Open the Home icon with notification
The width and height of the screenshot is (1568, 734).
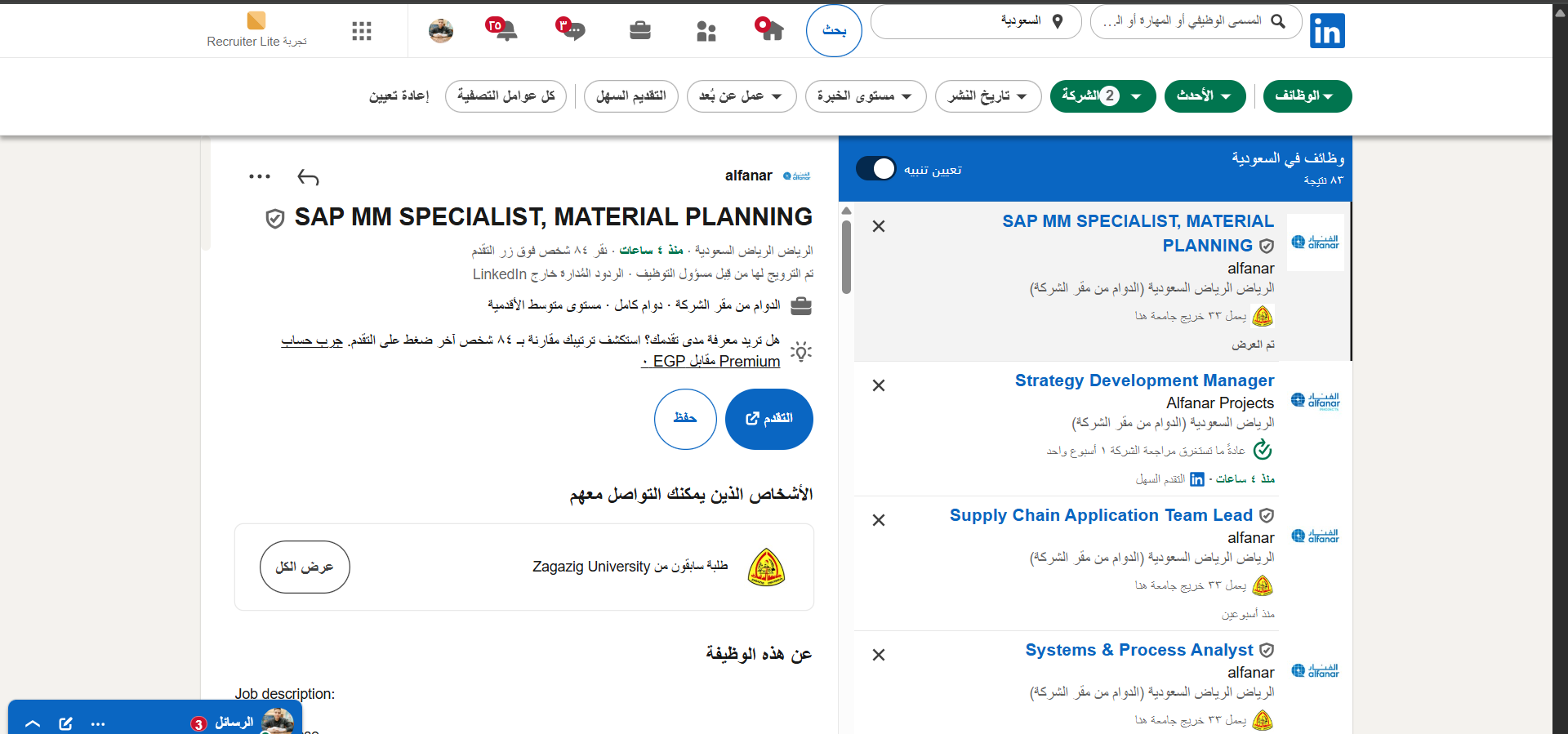pos(768,29)
